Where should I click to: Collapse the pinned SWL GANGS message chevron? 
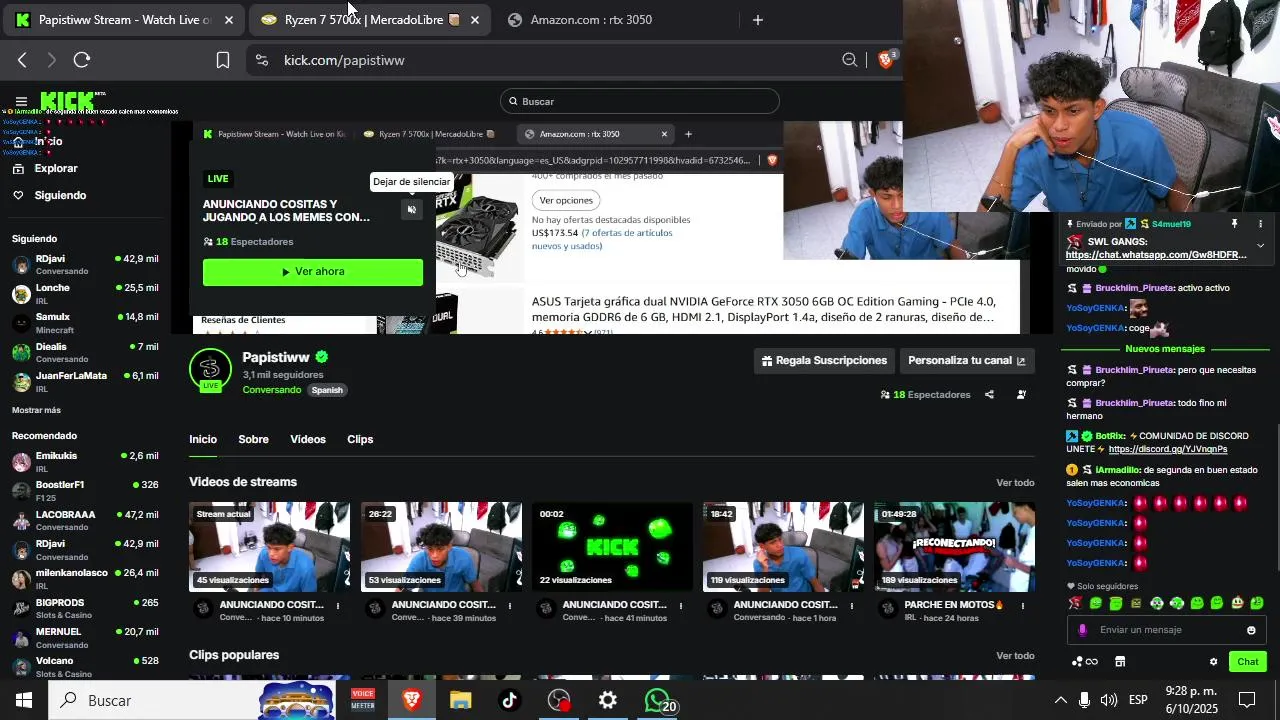click(1260, 245)
